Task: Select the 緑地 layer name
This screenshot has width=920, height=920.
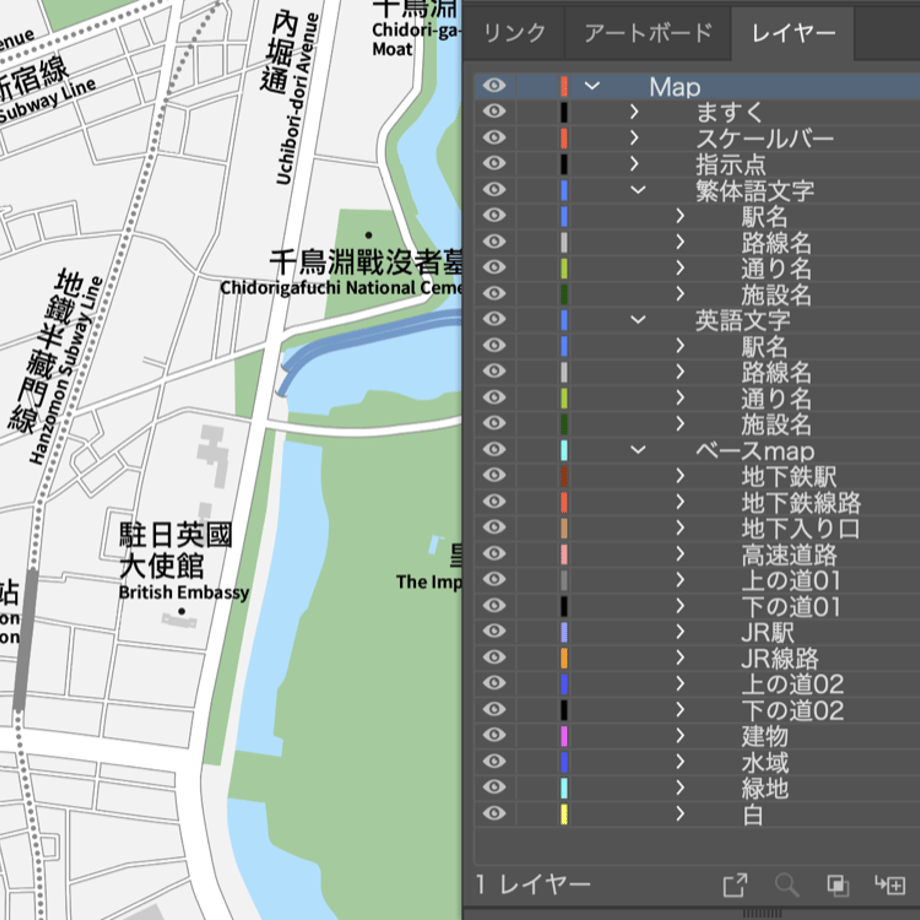Action: [765, 788]
